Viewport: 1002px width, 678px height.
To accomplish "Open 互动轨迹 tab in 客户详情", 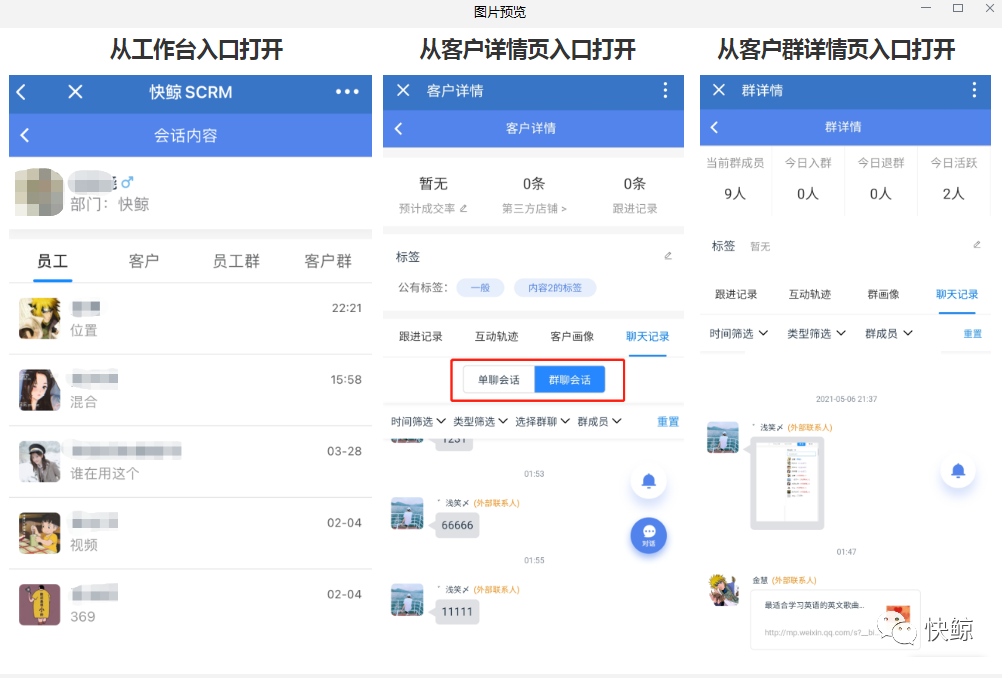I will click(x=497, y=336).
